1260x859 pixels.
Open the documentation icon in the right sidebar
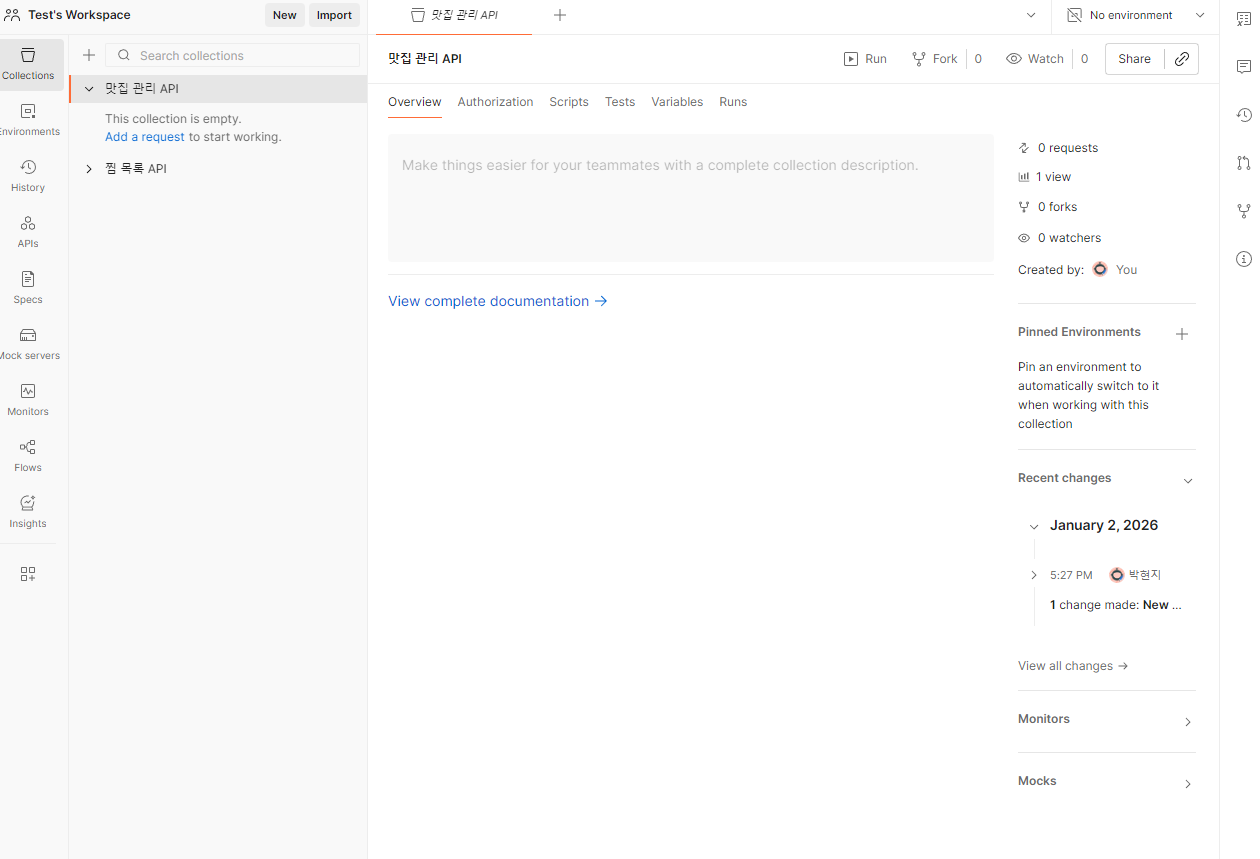(1244, 19)
